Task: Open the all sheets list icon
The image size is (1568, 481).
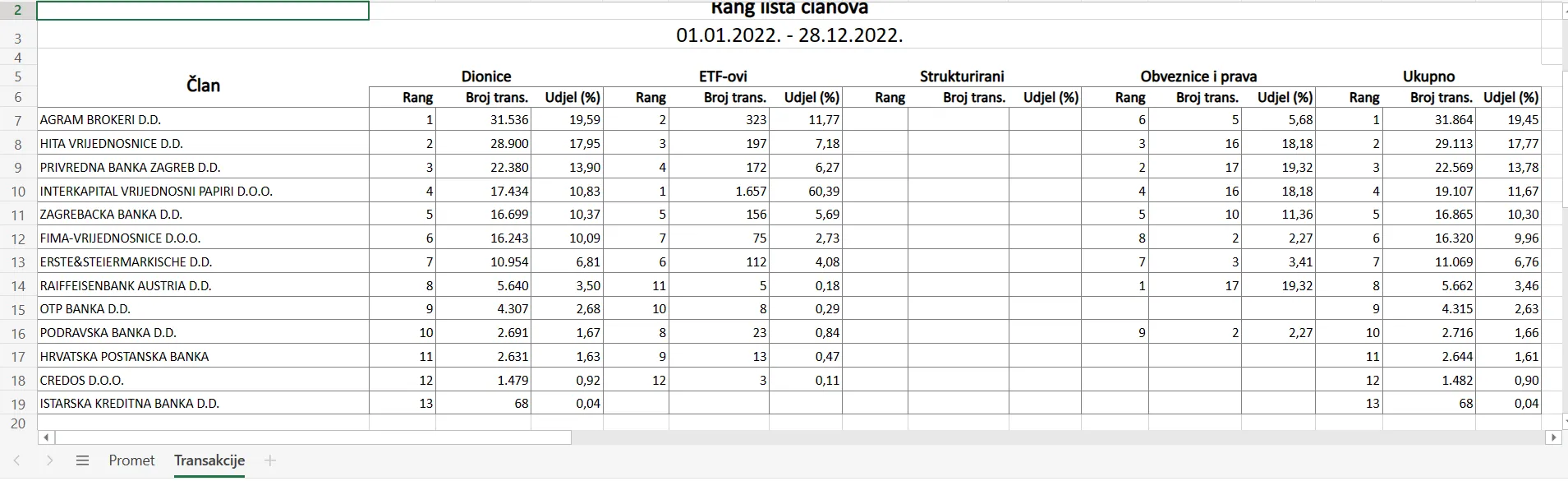Action: point(82,460)
